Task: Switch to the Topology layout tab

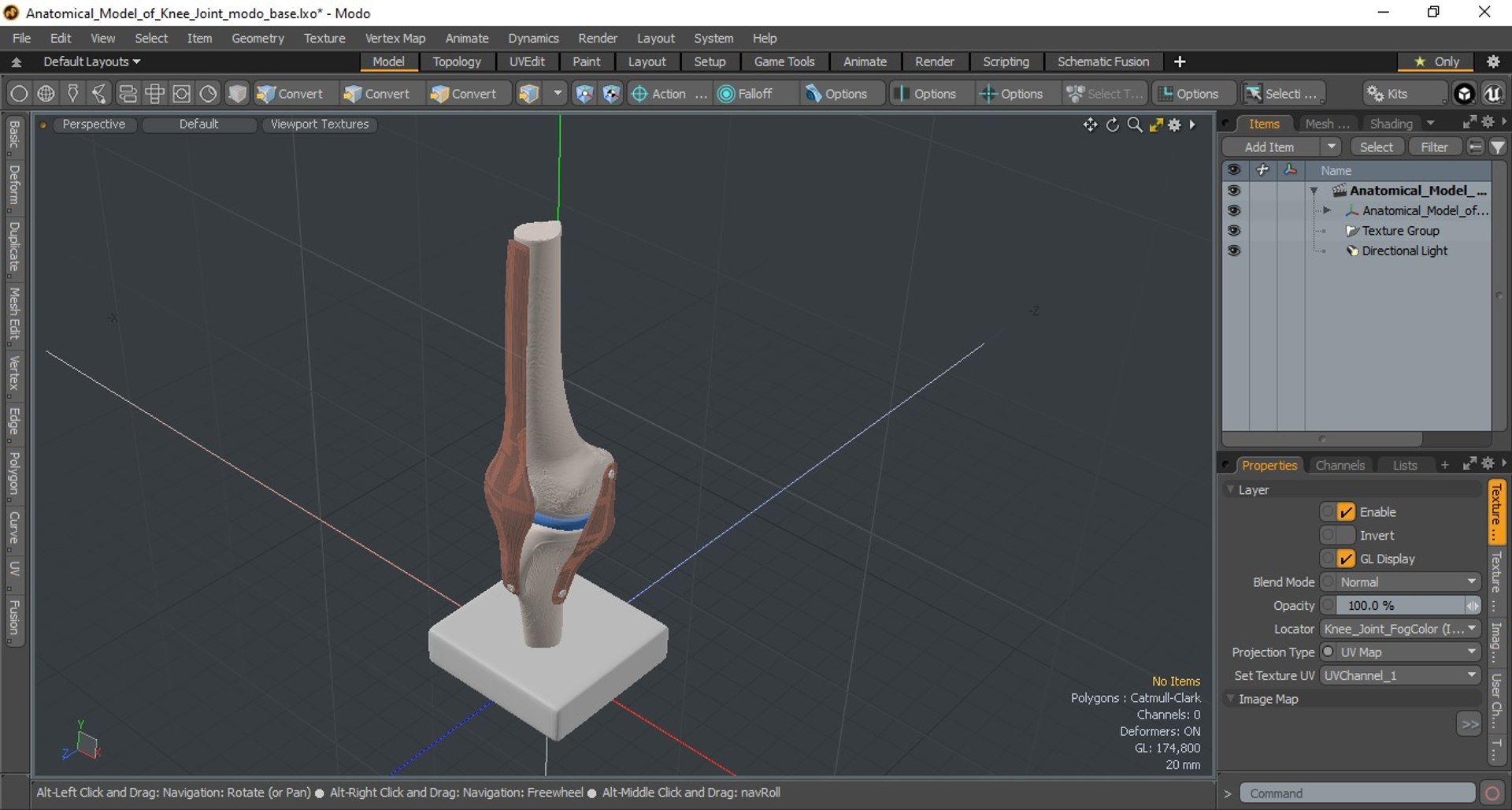Action: click(x=457, y=61)
